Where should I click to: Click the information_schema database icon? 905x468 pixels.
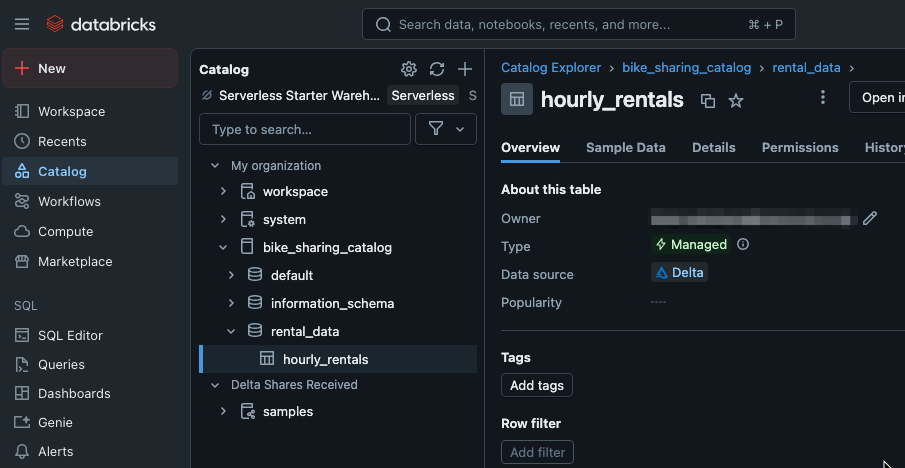pos(255,302)
